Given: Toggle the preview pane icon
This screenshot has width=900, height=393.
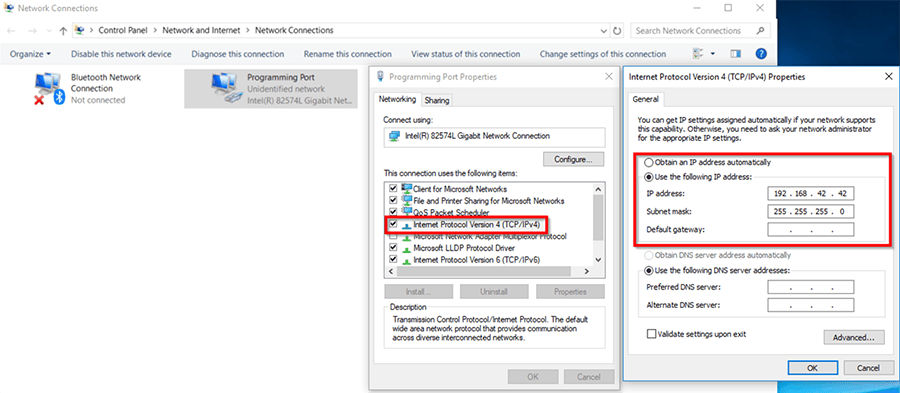Looking at the screenshot, I should coord(735,54).
